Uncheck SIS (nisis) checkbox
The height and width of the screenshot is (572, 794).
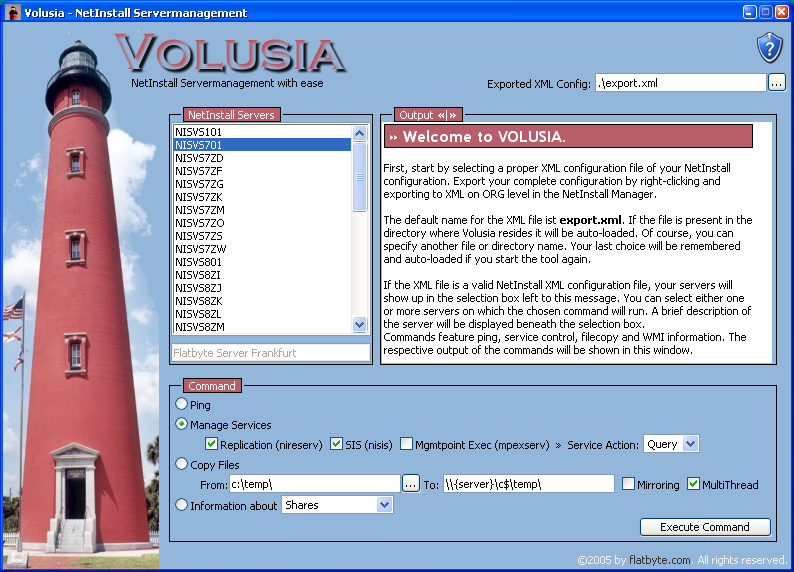coord(336,444)
